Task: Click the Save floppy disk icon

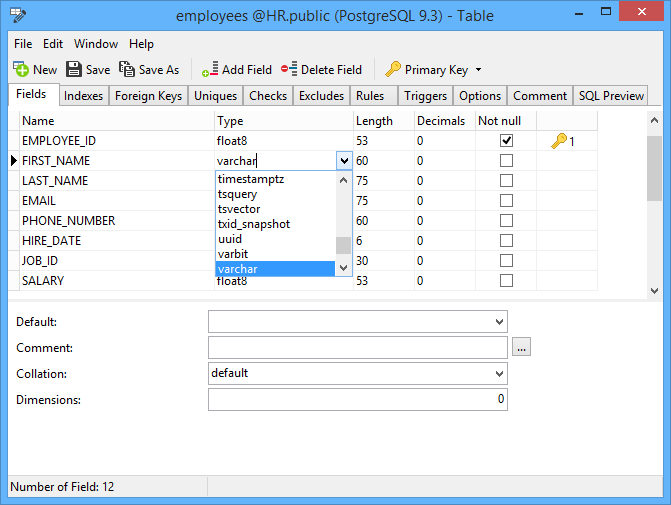Action: pos(74,69)
